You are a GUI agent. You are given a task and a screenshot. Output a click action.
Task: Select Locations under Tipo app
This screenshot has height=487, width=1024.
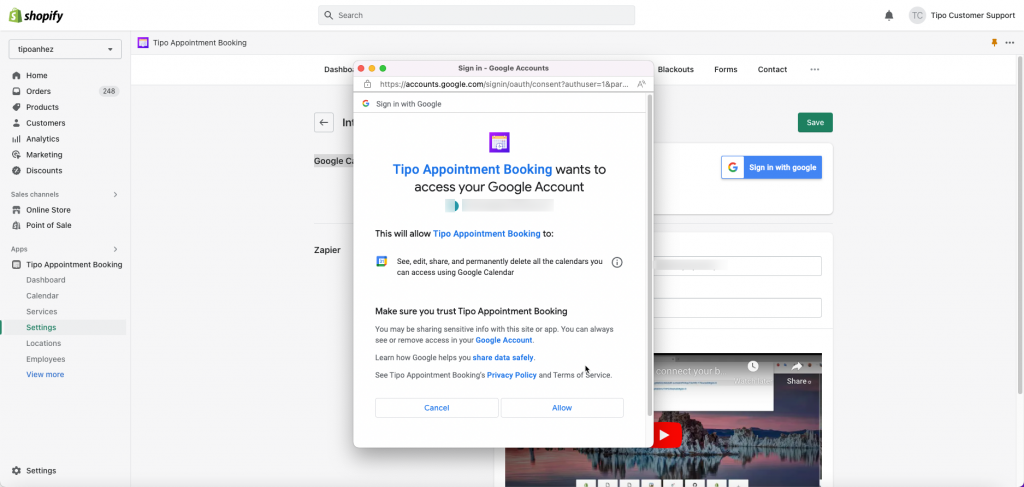[x=44, y=343]
